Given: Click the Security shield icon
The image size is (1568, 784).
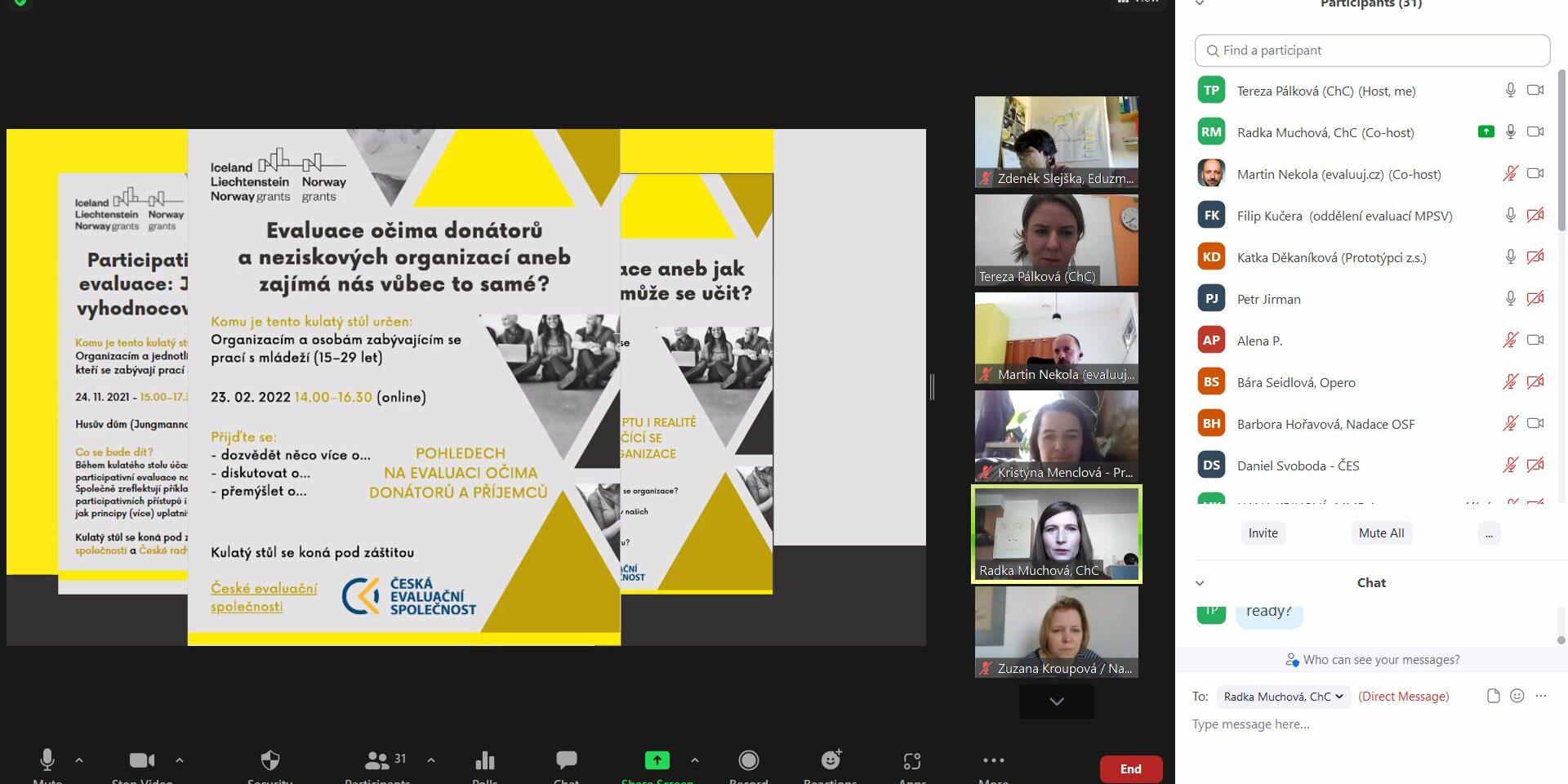Looking at the screenshot, I should (x=269, y=761).
